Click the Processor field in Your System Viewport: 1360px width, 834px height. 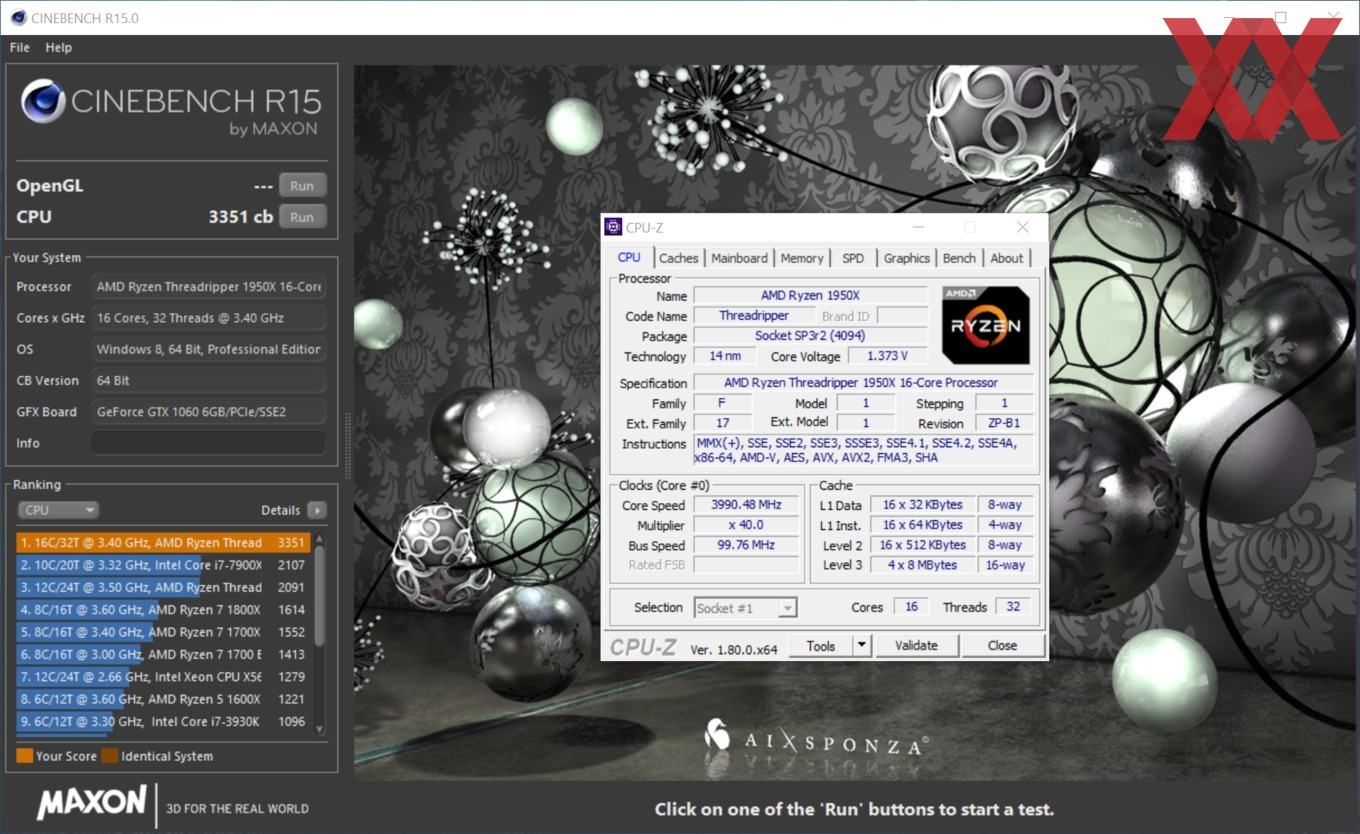209,287
